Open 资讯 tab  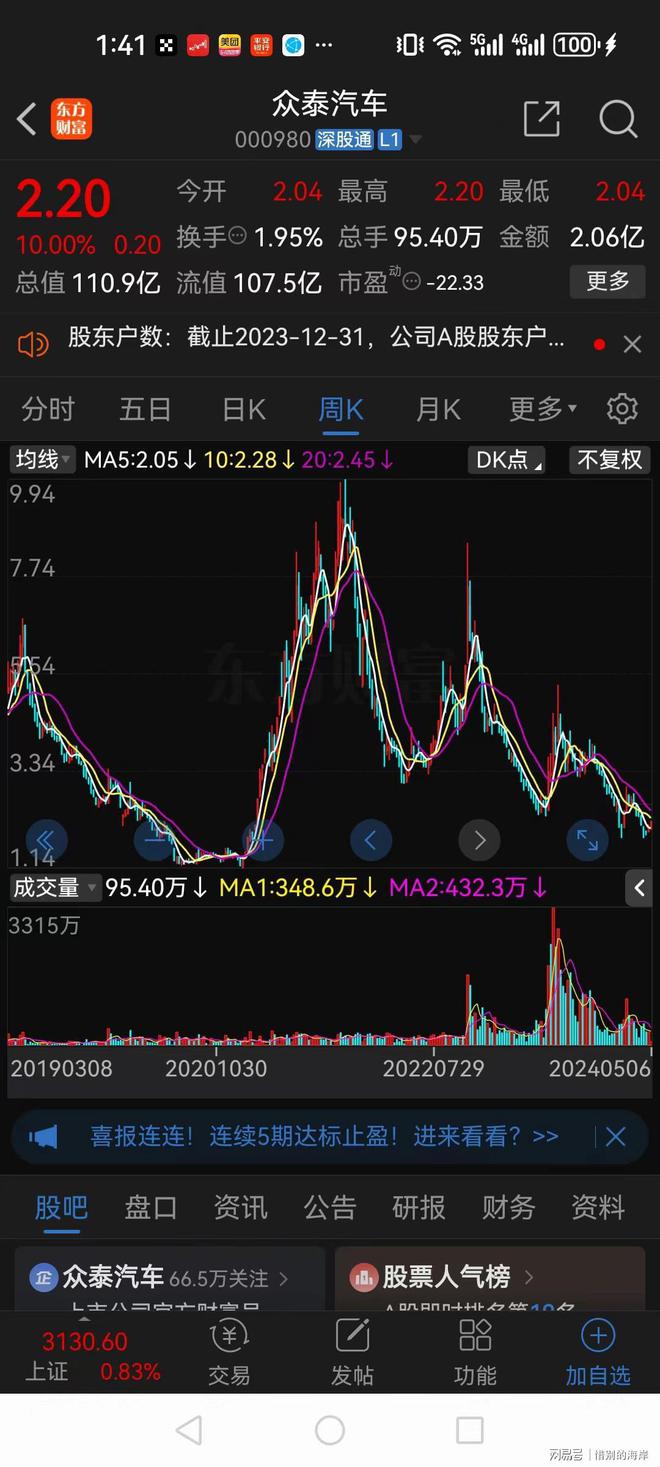pos(240,1207)
